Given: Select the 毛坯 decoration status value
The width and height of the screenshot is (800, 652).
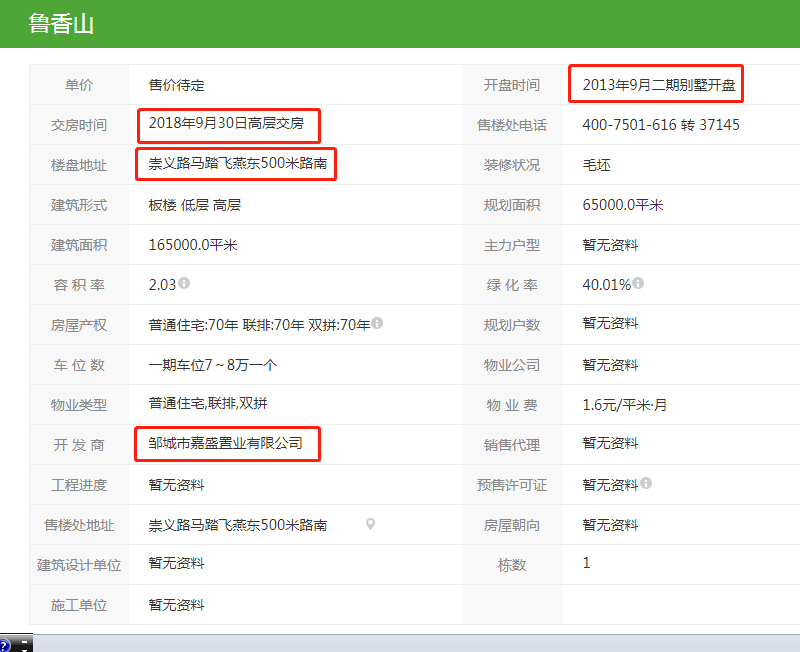Looking at the screenshot, I should 596,165.
